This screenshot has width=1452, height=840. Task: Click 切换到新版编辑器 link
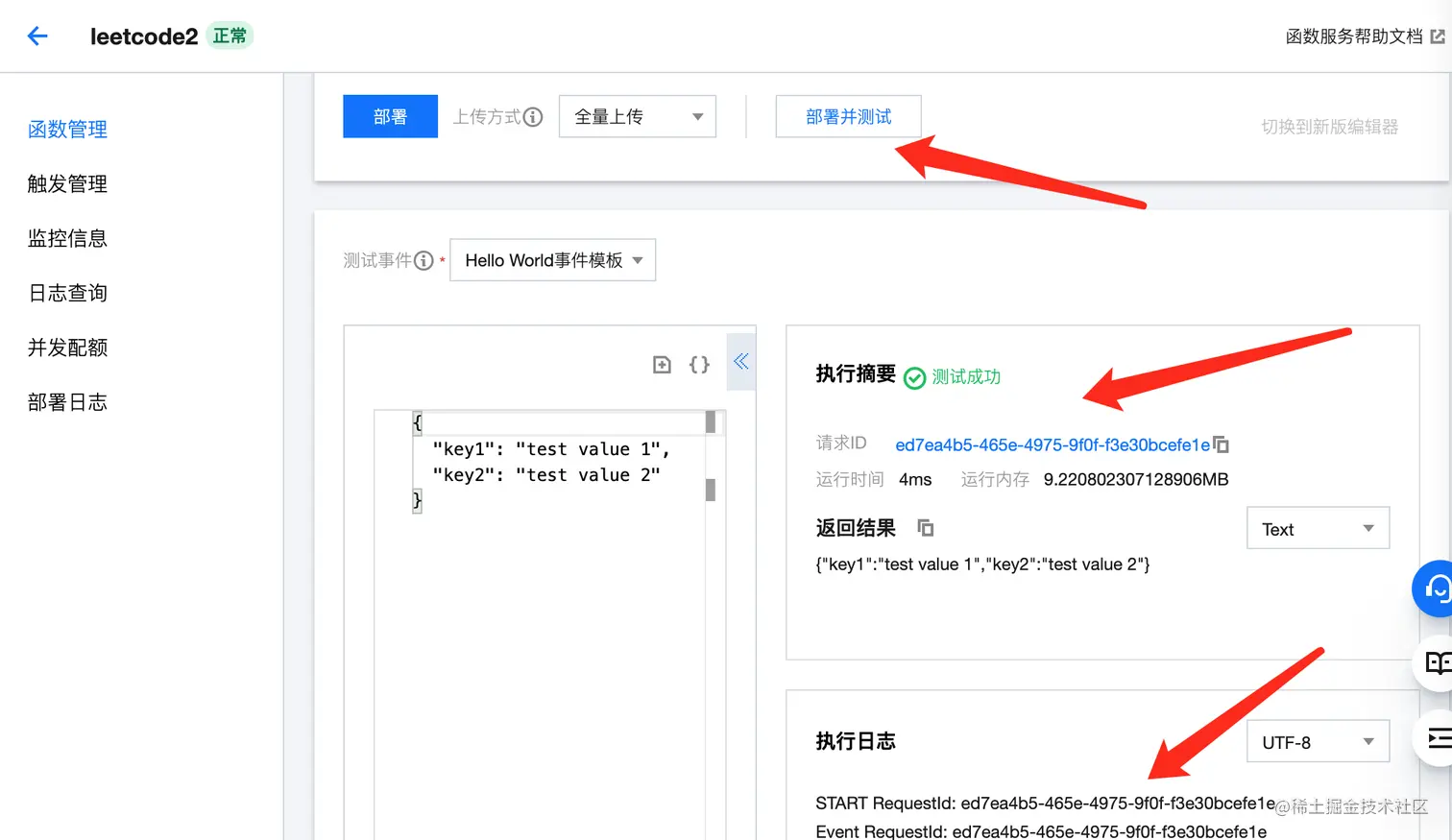pos(1329,127)
